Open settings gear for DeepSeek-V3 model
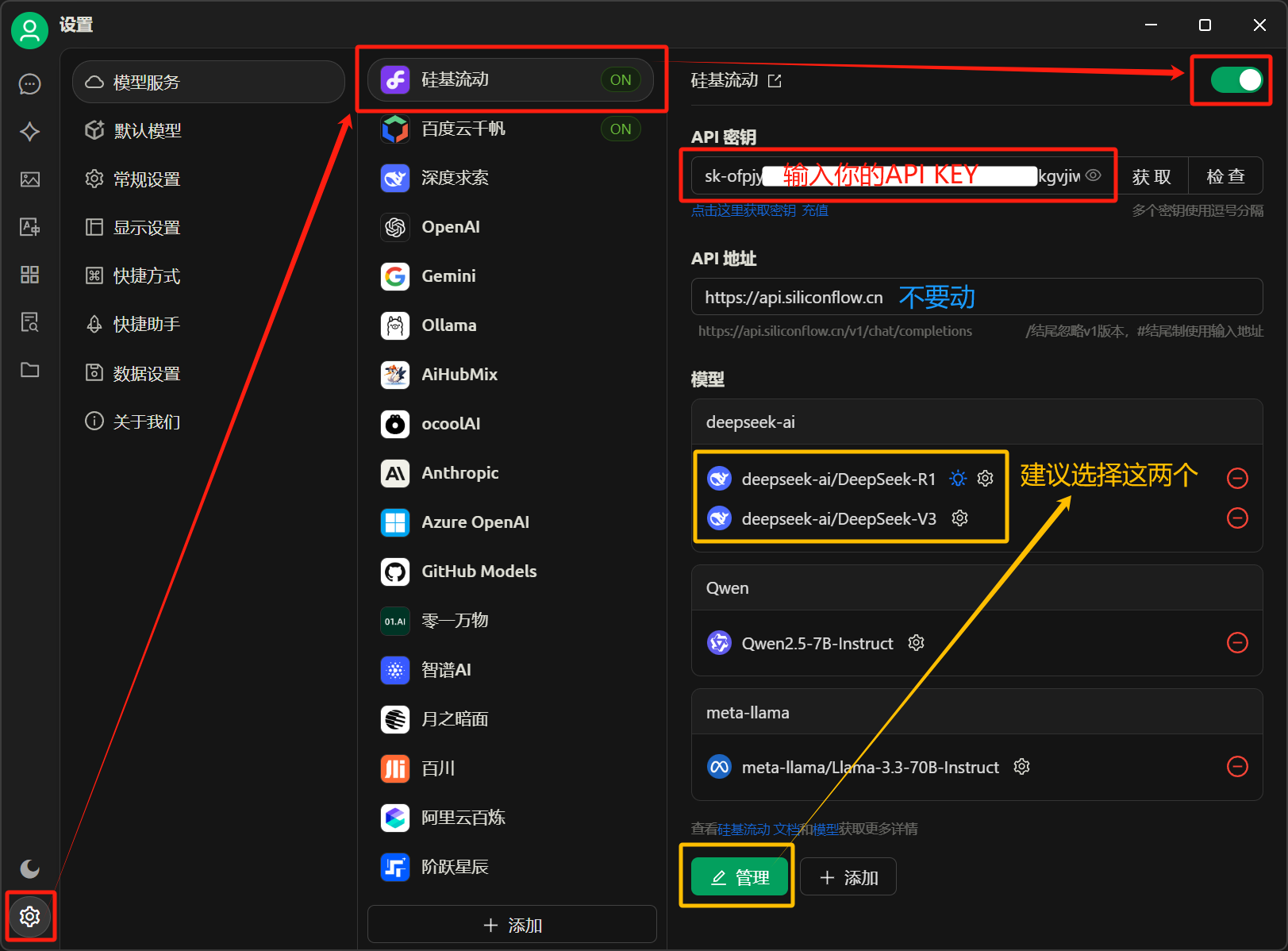This screenshot has height=951, width=1288. tap(960, 518)
